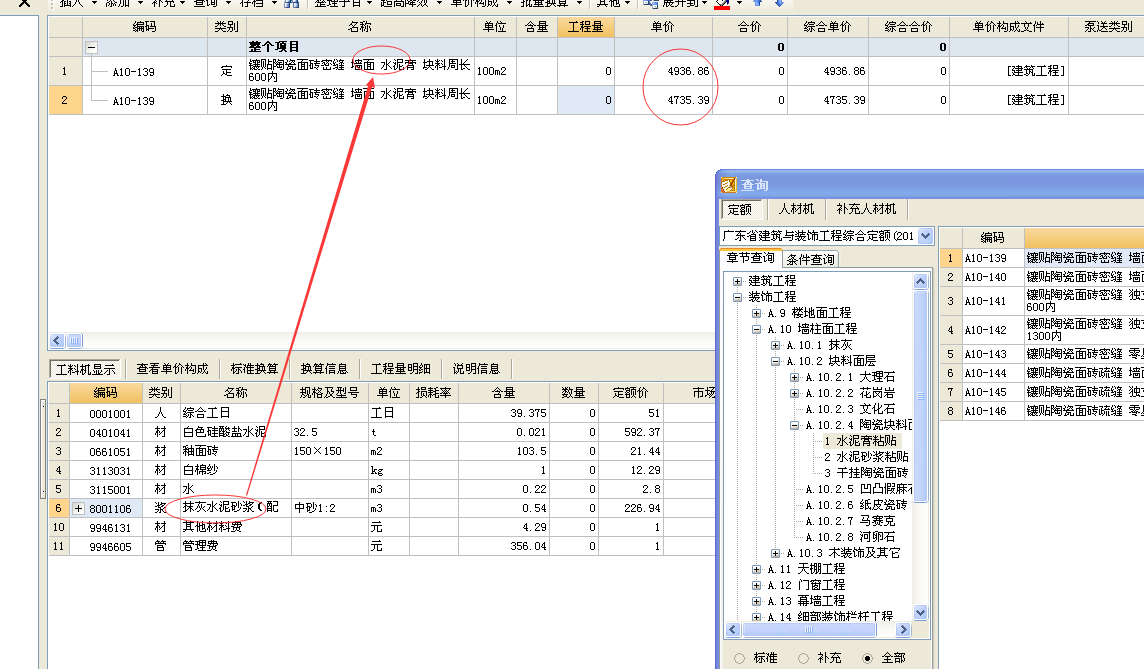Open the 换算信息 tab
1144x669 pixels.
pos(324,369)
